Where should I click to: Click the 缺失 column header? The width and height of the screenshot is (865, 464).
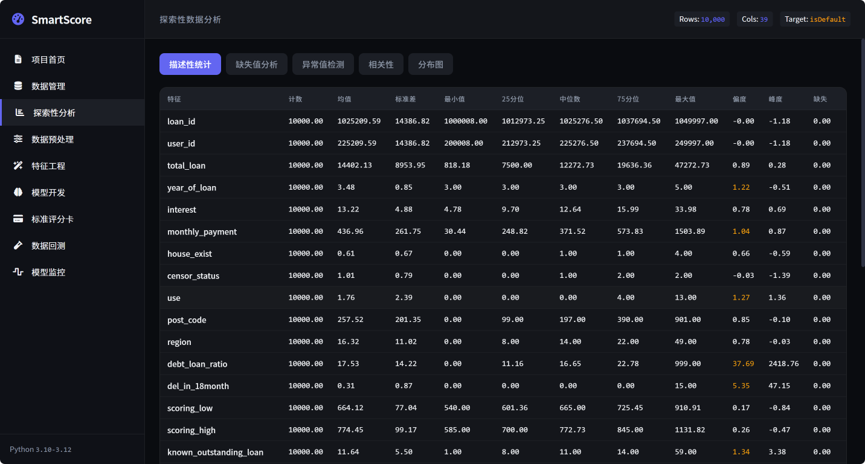(x=820, y=99)
